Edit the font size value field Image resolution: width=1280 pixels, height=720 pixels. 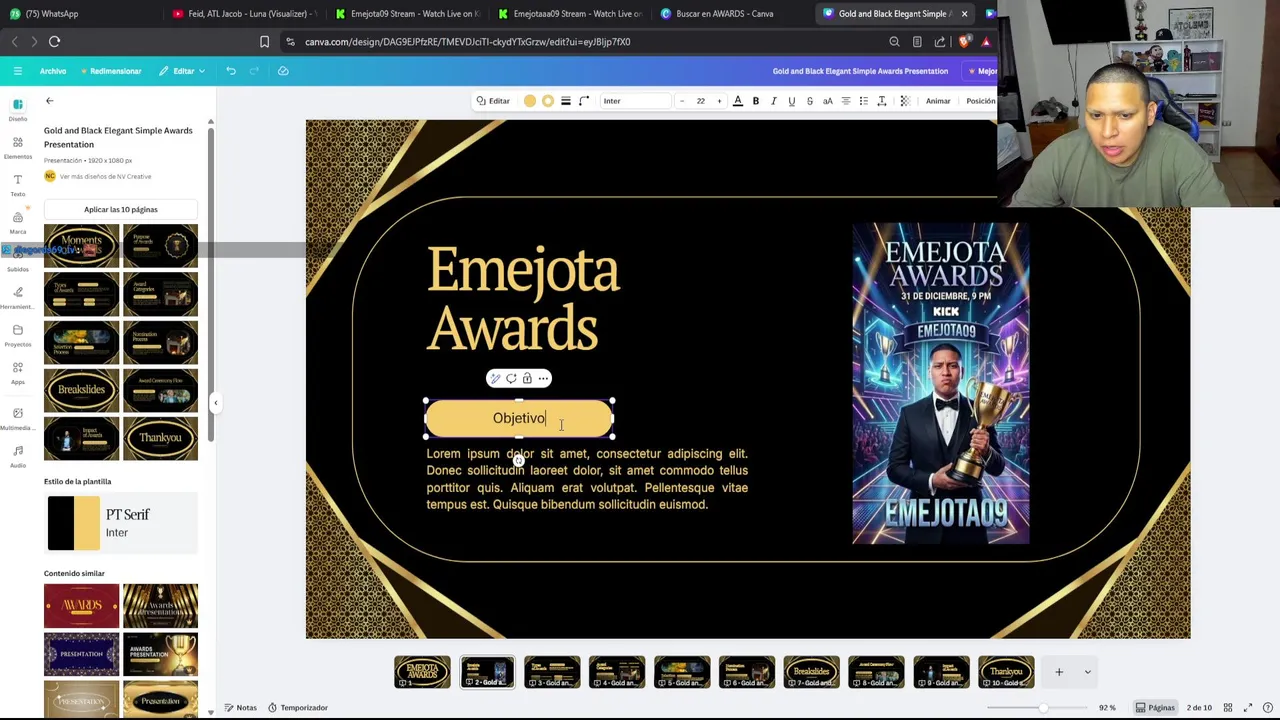tap(700, 101)
